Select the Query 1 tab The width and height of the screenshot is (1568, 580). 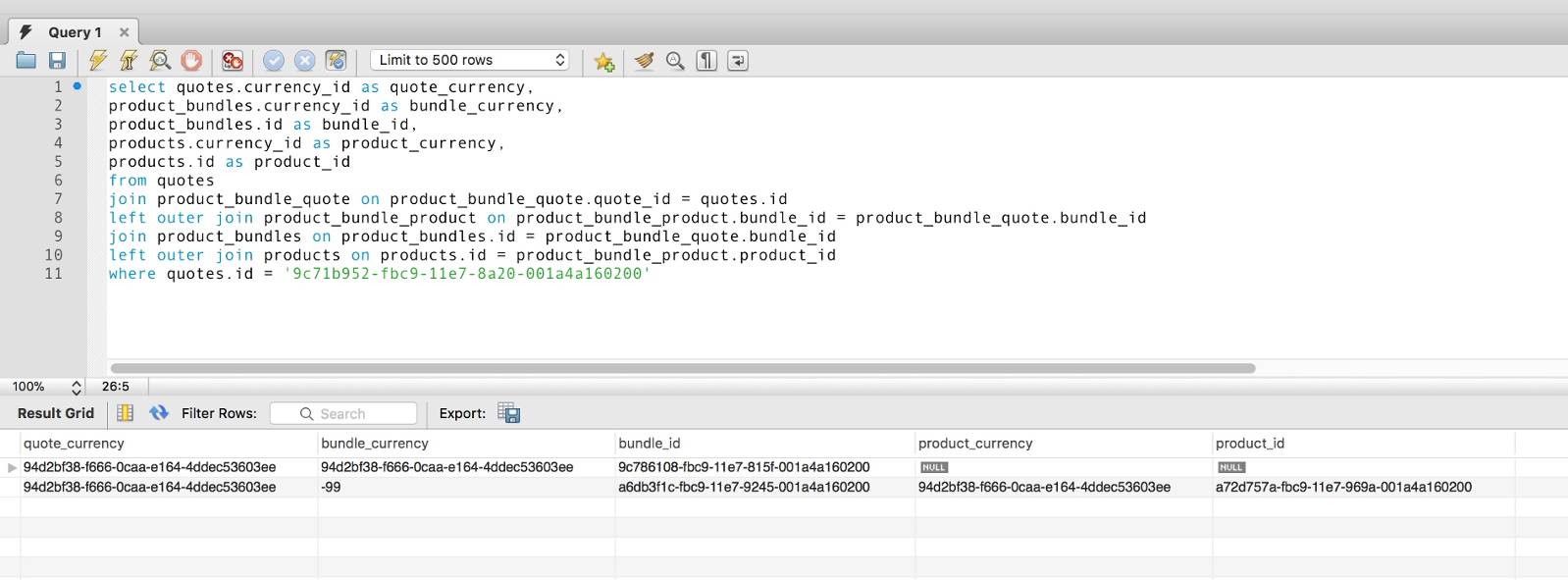[x=75, y=32]
